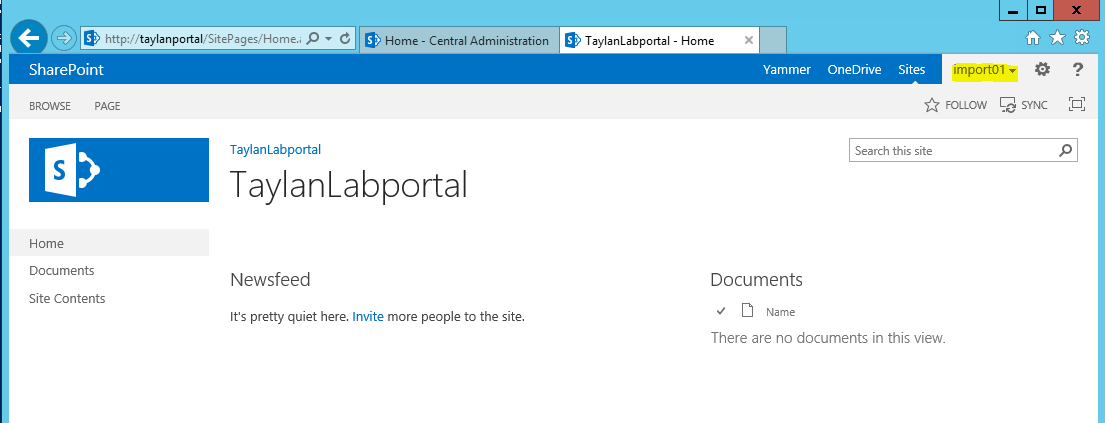Open browser favorites star icon
1105x423 pixels.
[1057, 38]
